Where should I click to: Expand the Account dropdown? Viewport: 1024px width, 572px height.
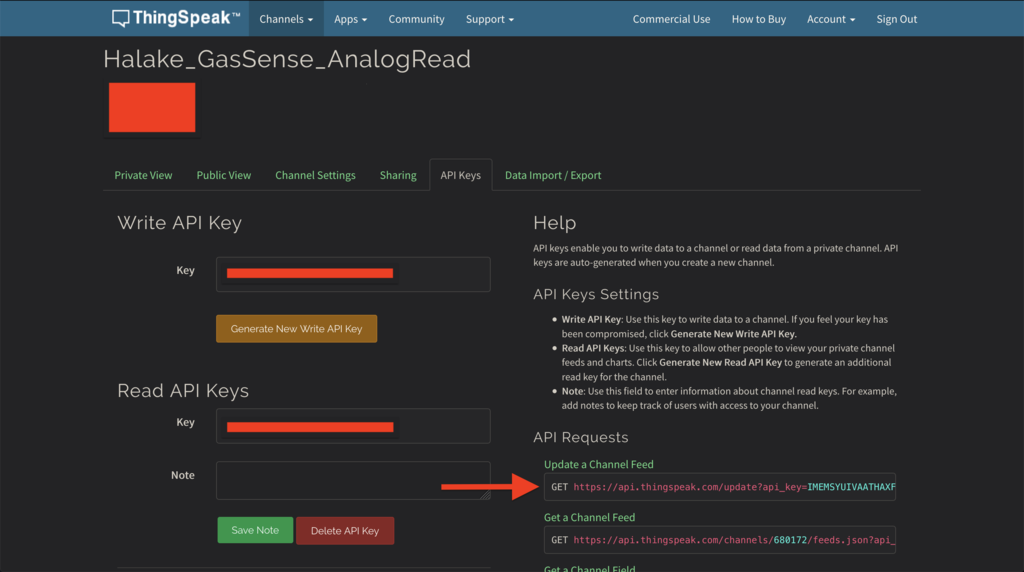click(831, 19)
